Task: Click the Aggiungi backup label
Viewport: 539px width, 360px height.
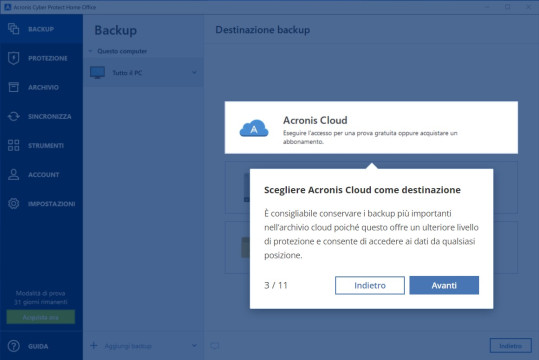Action: coord(128,346)
